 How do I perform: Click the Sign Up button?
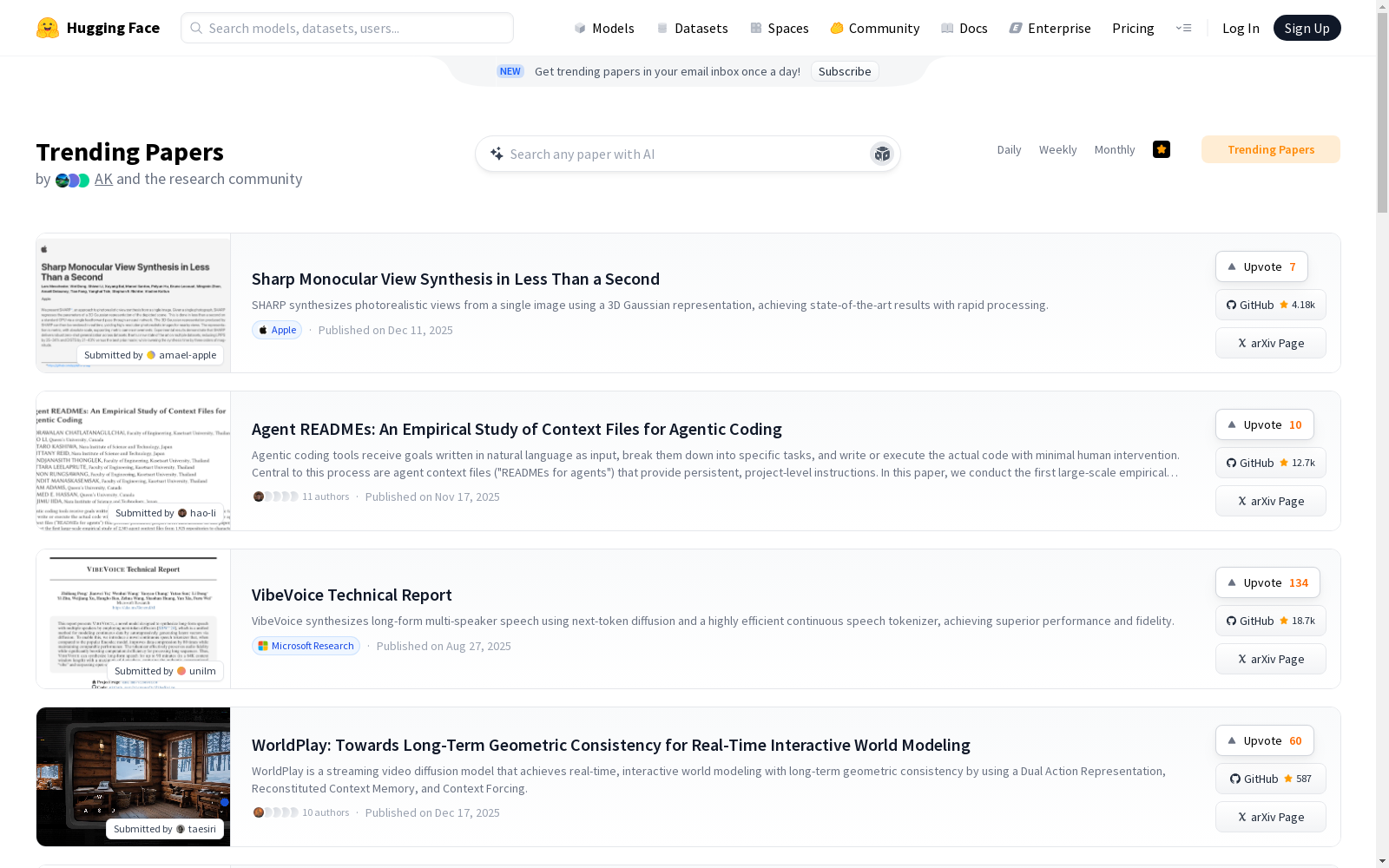(1307, 28)
